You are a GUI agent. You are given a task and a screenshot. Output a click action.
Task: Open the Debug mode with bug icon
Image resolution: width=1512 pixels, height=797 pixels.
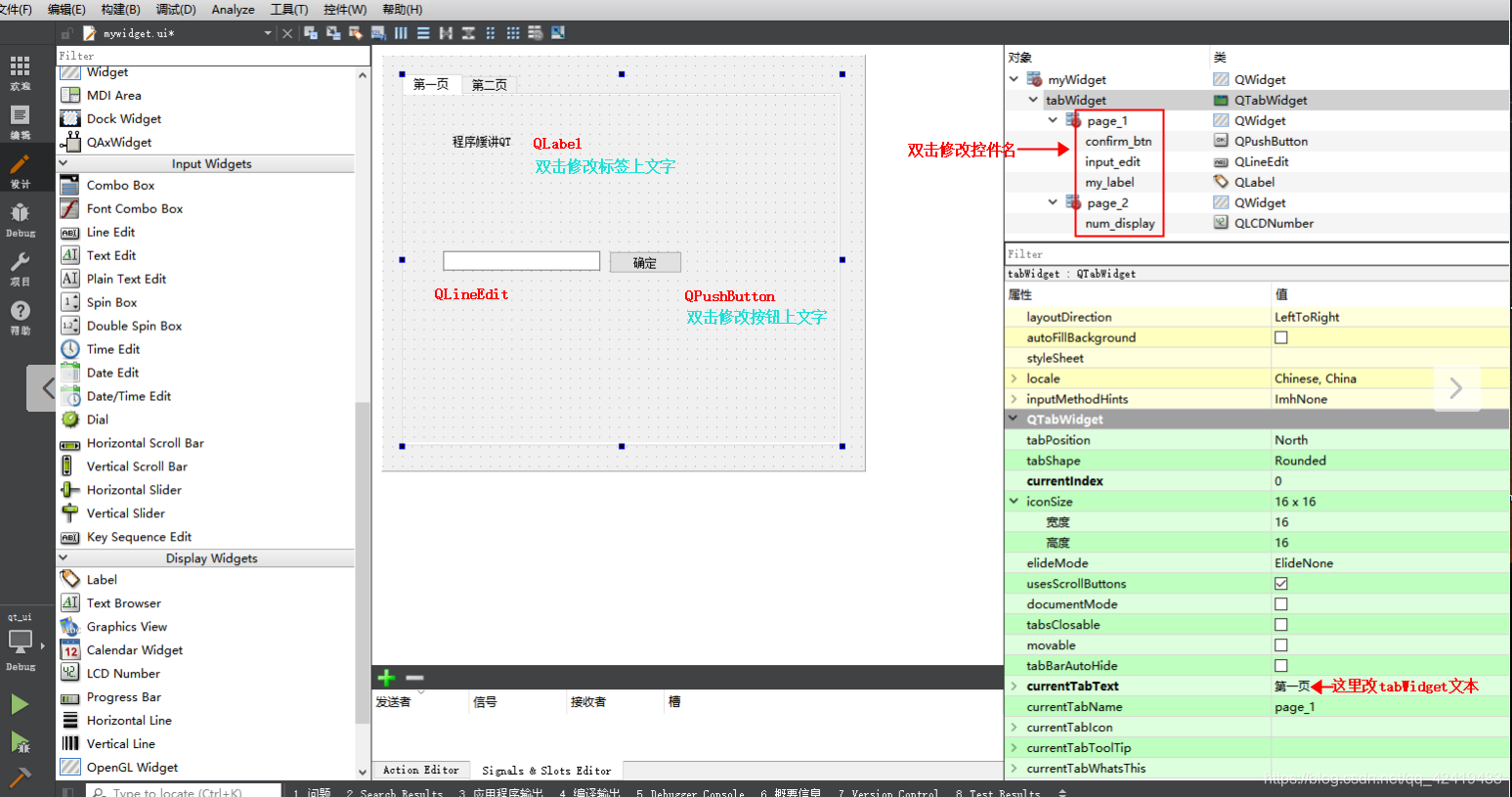[21, 219]
